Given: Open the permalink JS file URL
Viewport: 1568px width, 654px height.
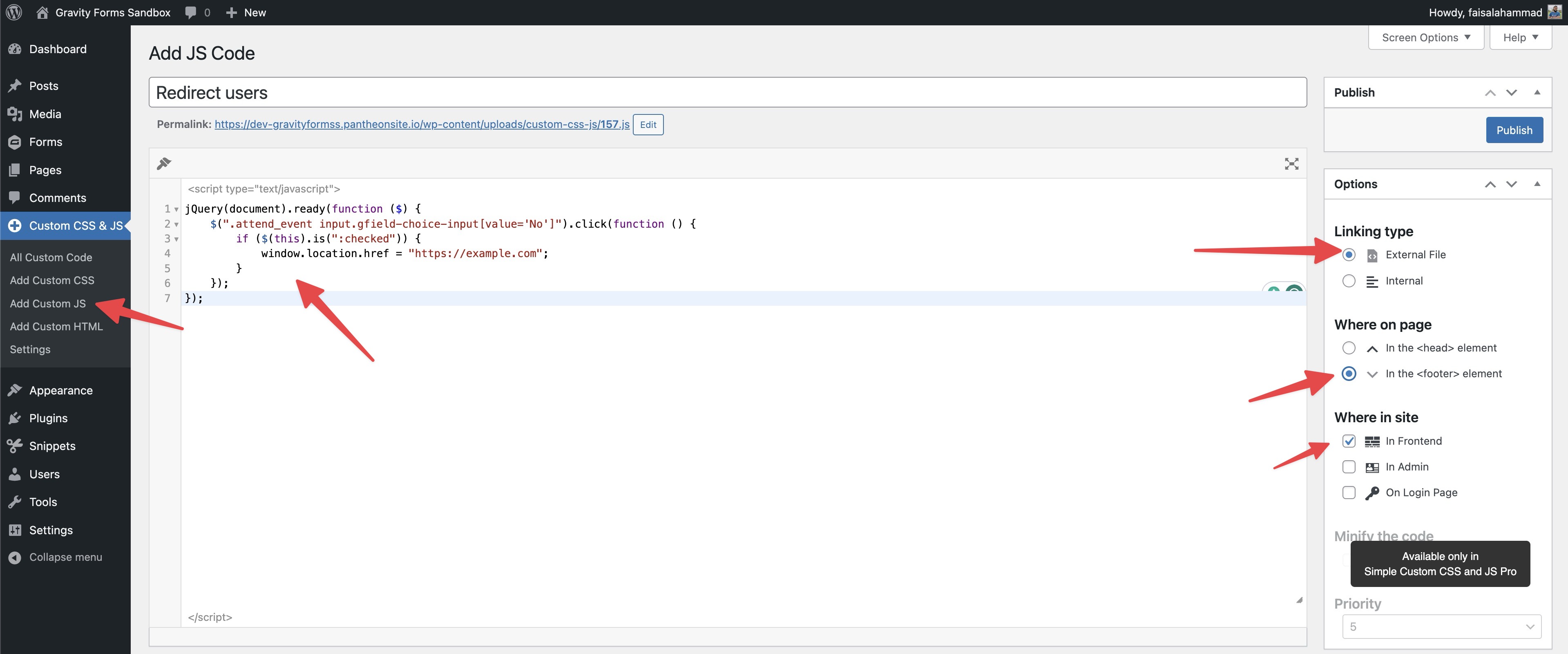Looking at the screenshot, I should click(422, 124).
